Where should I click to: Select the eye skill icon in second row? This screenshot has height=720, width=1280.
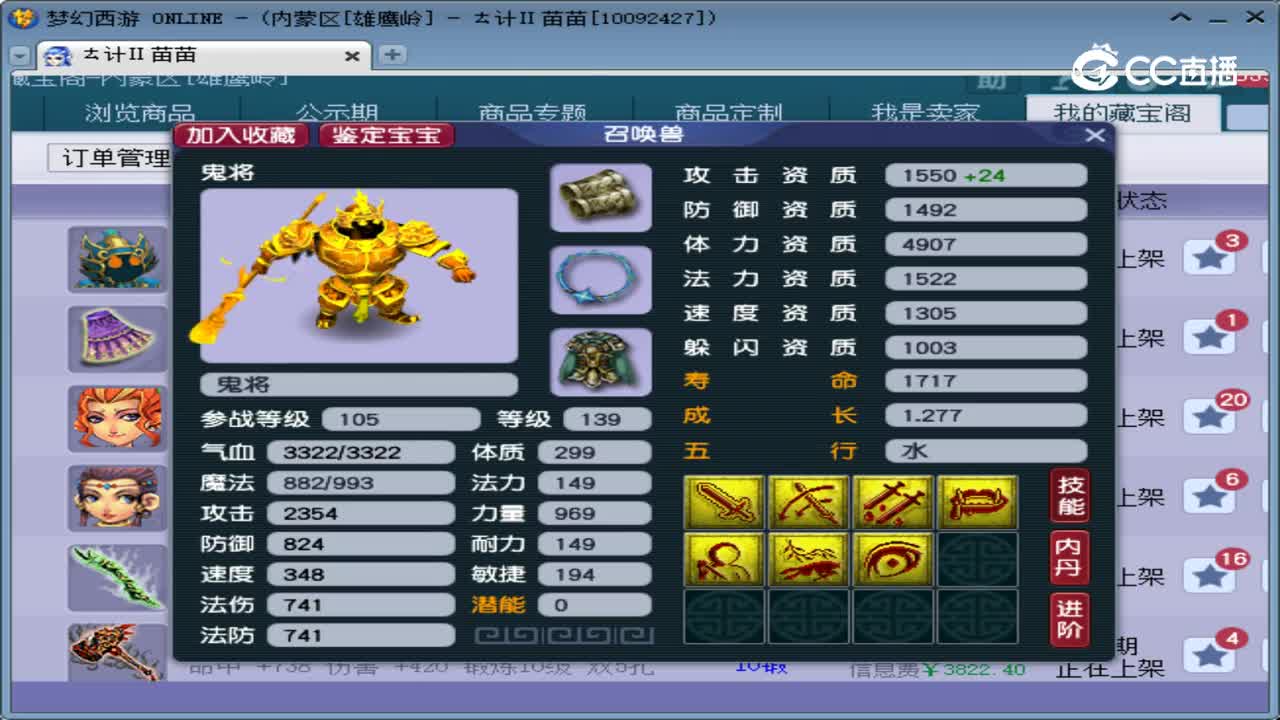[x=893, y=559]
